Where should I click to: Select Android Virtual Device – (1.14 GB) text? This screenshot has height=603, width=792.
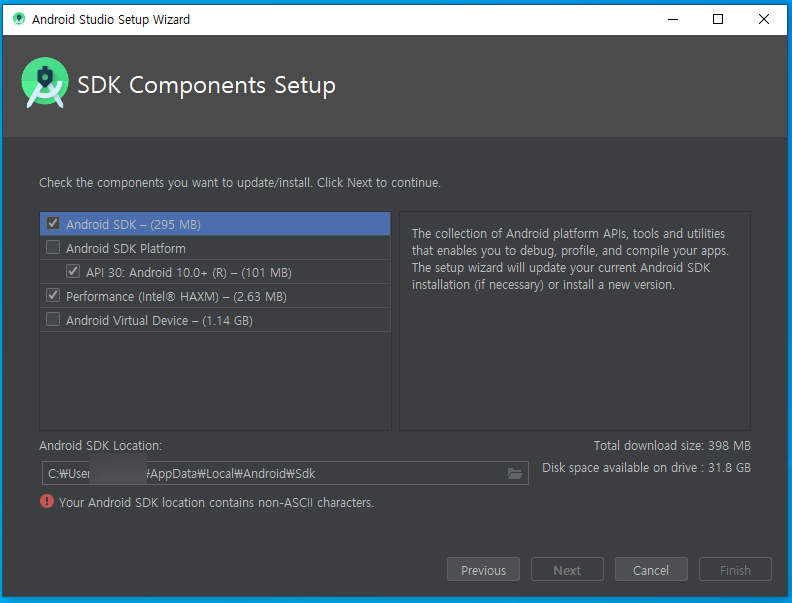(x=159, y=321)
